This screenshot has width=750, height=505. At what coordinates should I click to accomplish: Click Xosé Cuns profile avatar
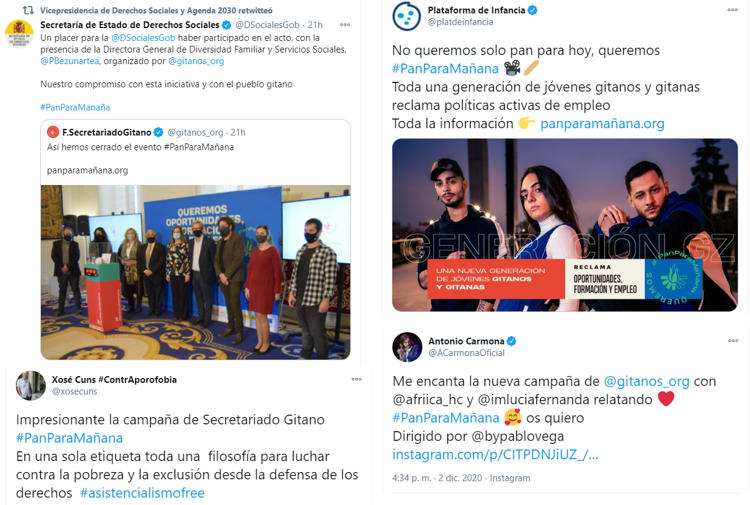coord(30,385)
